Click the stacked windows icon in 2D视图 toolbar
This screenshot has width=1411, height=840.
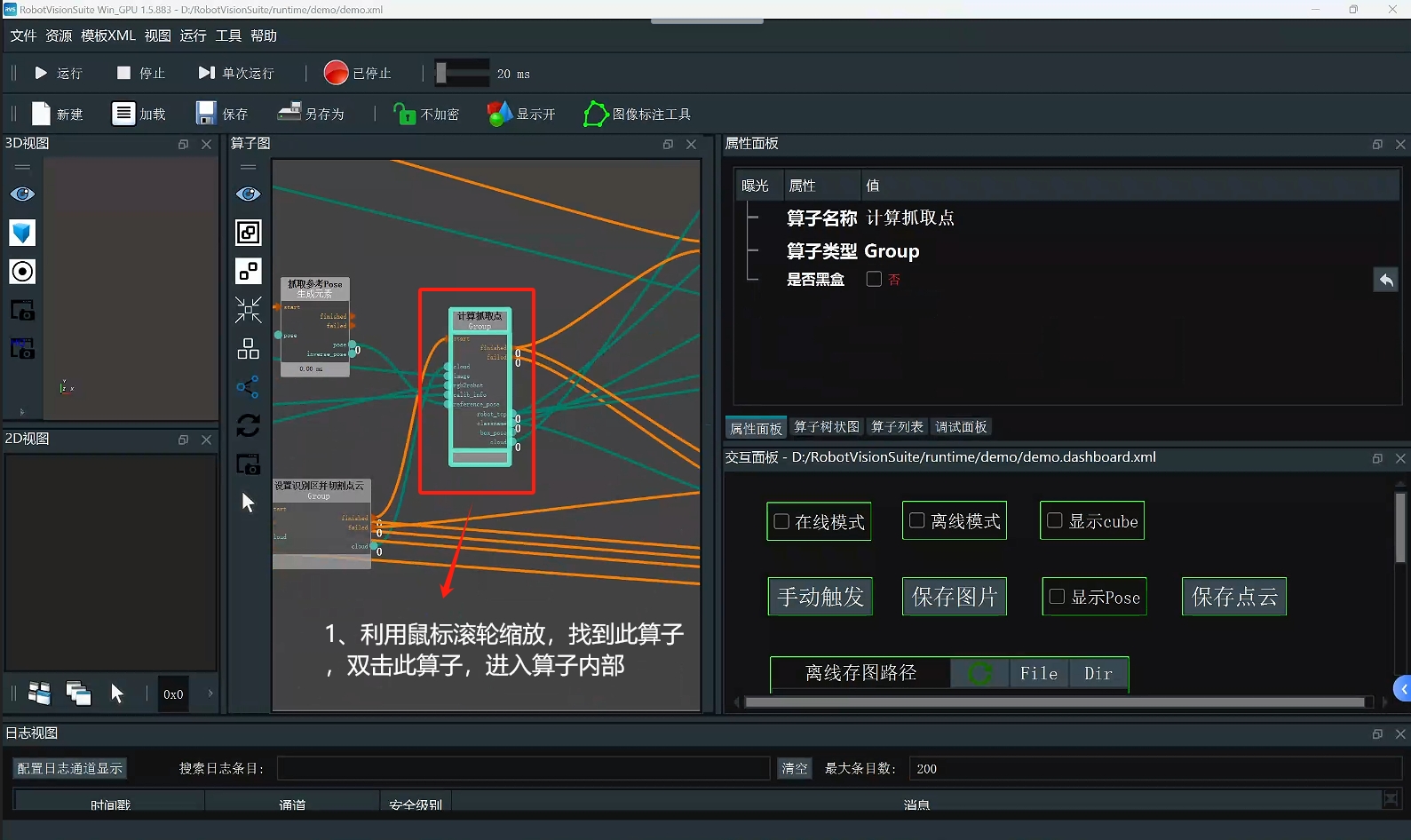(78, 693)
